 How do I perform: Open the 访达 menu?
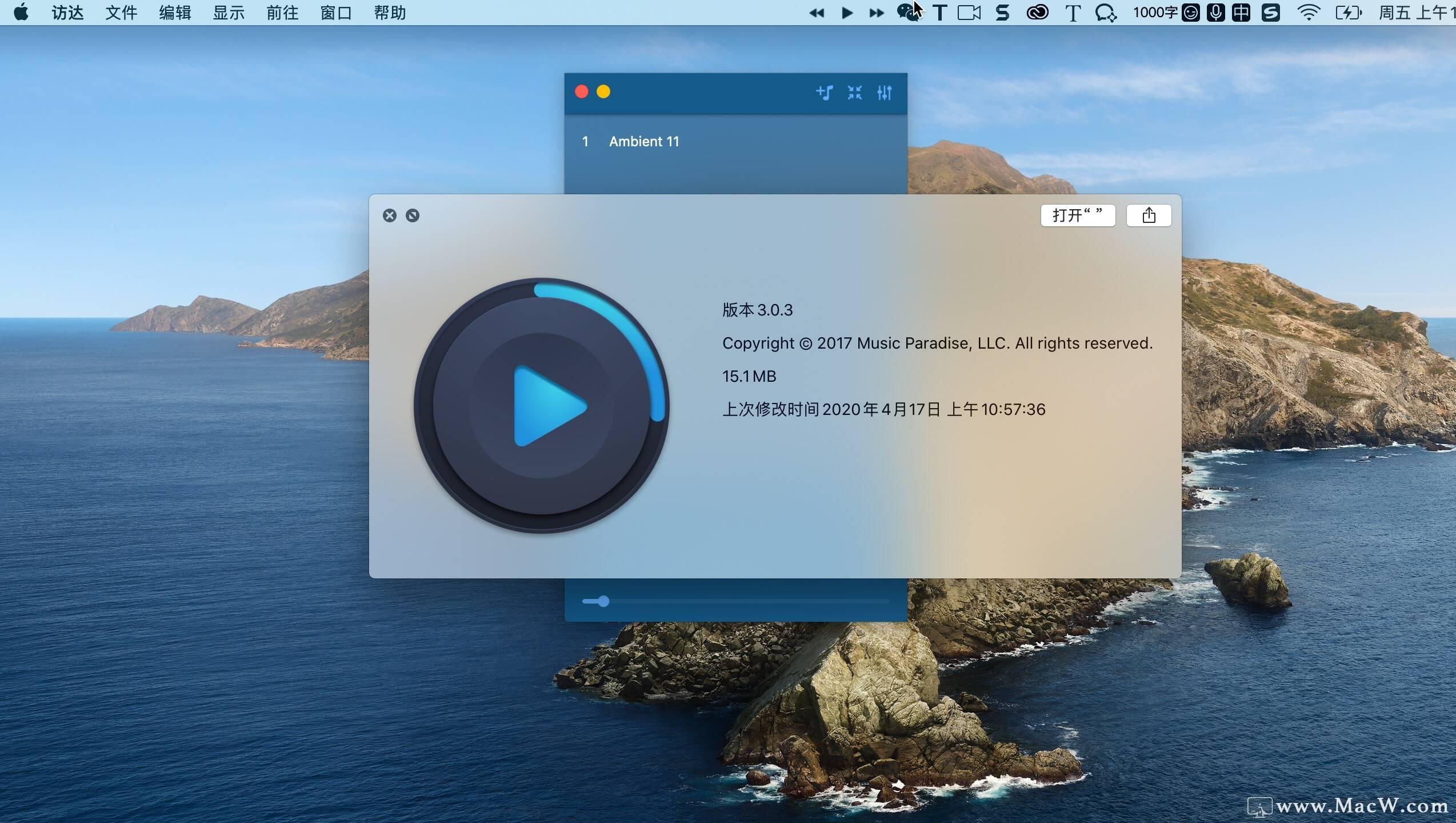(x=67, y=13)
